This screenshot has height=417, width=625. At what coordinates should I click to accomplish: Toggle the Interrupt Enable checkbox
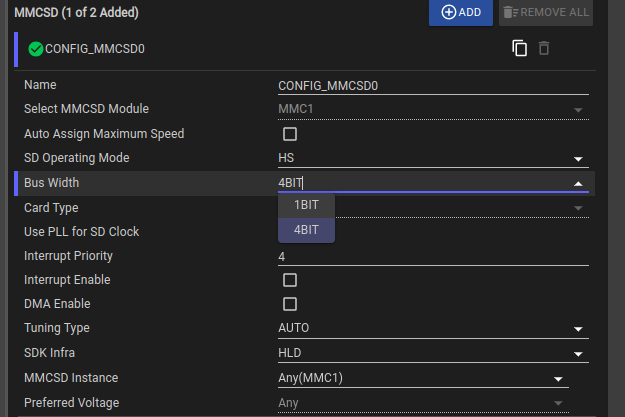[290, 280]
